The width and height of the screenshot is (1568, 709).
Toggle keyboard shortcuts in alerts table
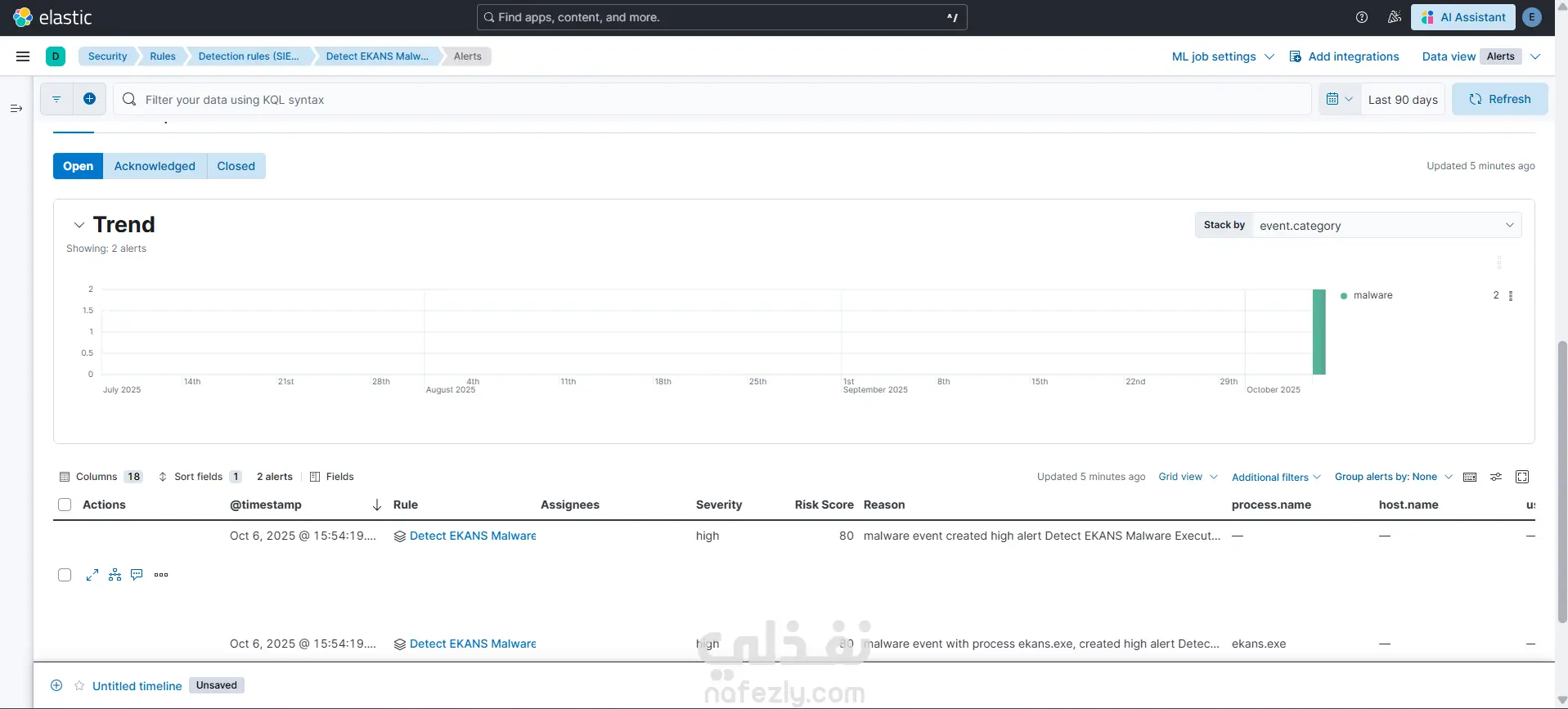(x=1470, y=477)
